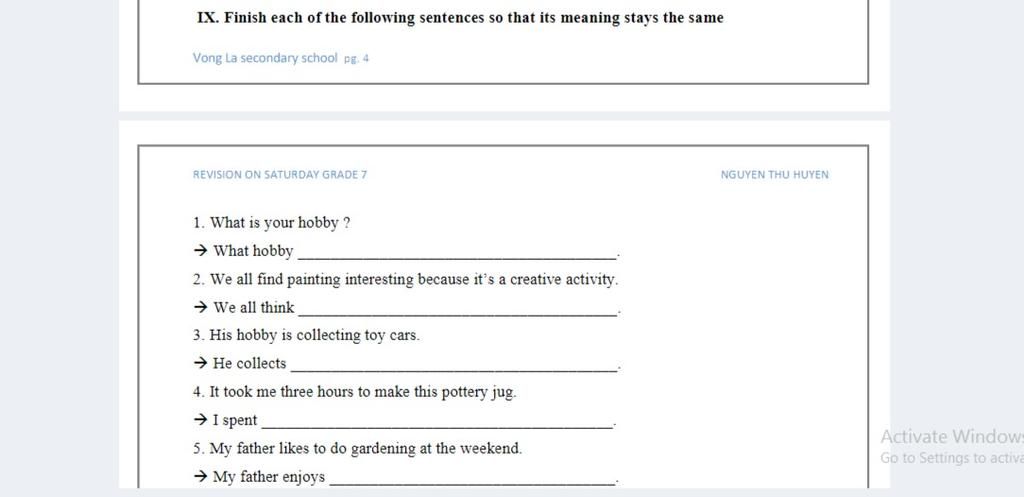Click the sentence "His hobby is collecting toy cars."
Image resolution: width=1024 pixels, height=497 pixels.
point(306,336)
